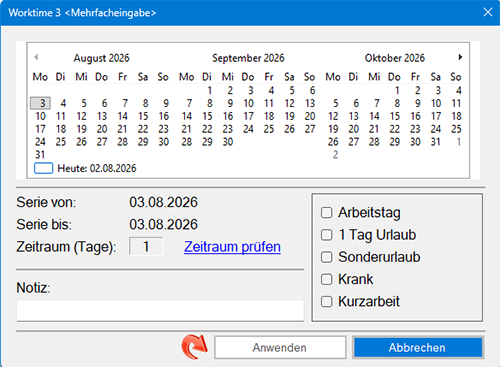This screenshot has width=500, height=367.
Task: Select September 25 in the calendar
Action: click(269, 129)
